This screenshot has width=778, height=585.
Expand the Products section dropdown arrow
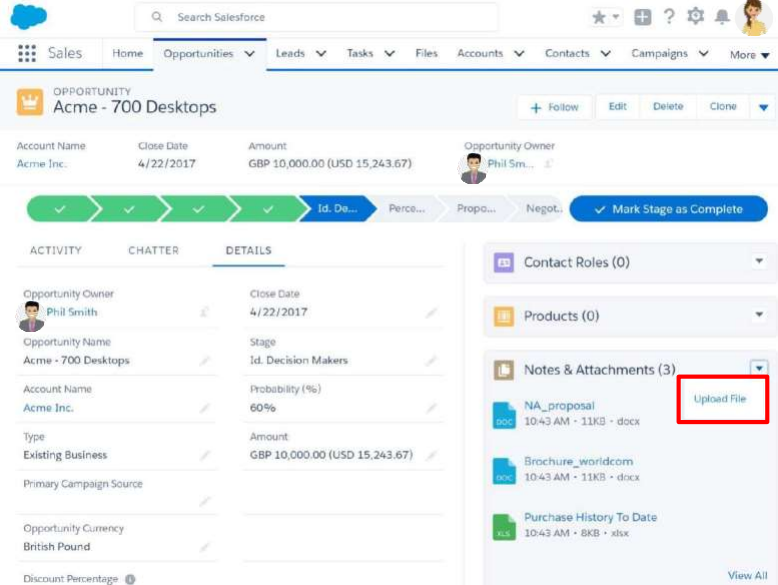(759, 316)
